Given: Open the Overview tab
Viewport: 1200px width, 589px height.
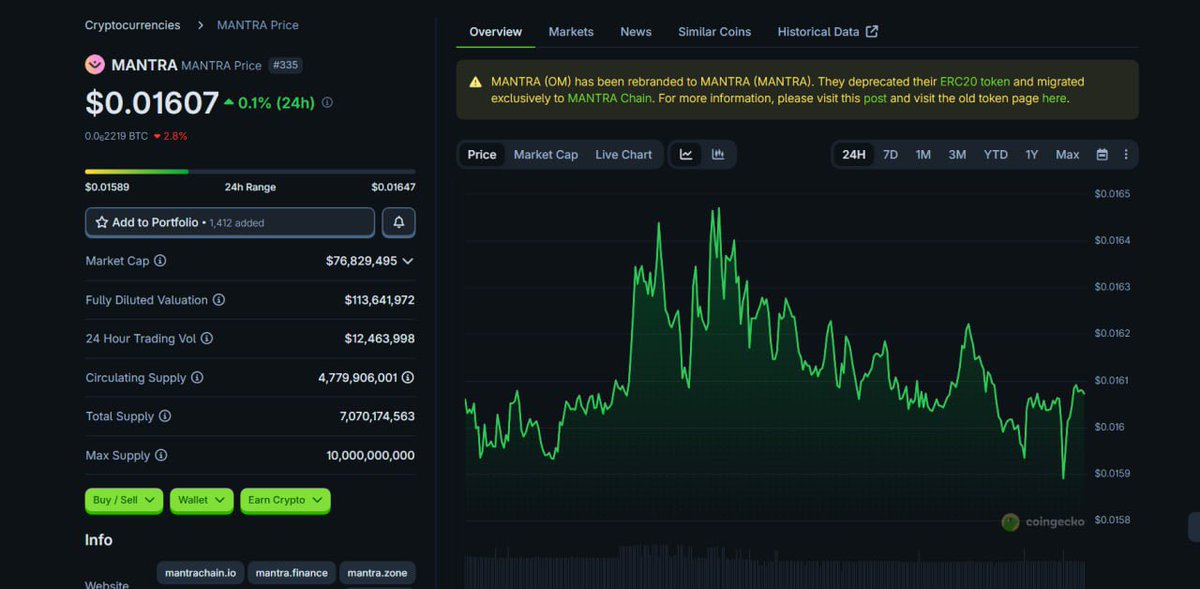Looking at the screenshot, I should (496, 32).
